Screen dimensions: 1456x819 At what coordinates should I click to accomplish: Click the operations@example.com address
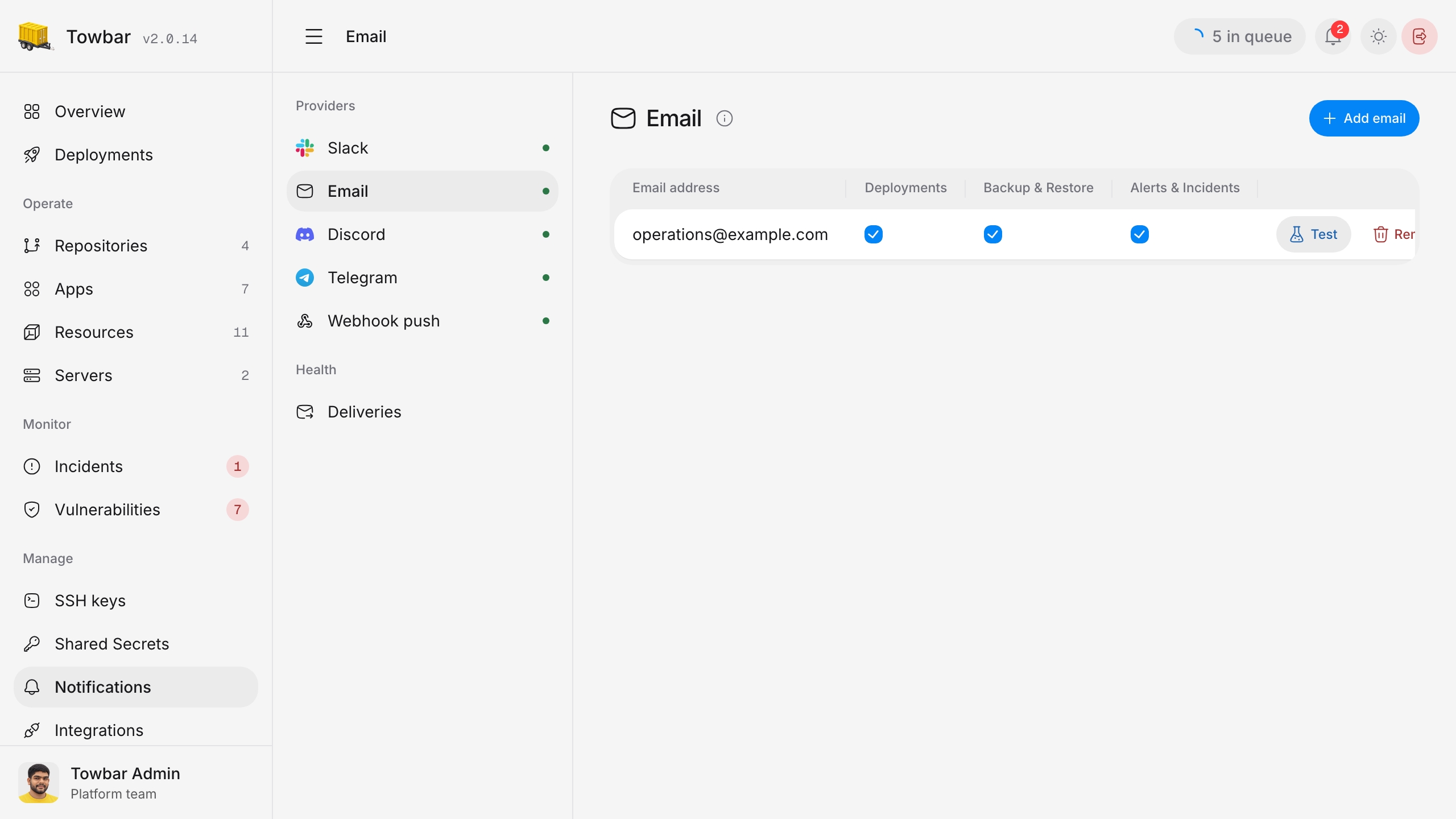click(x=730, y=234)
